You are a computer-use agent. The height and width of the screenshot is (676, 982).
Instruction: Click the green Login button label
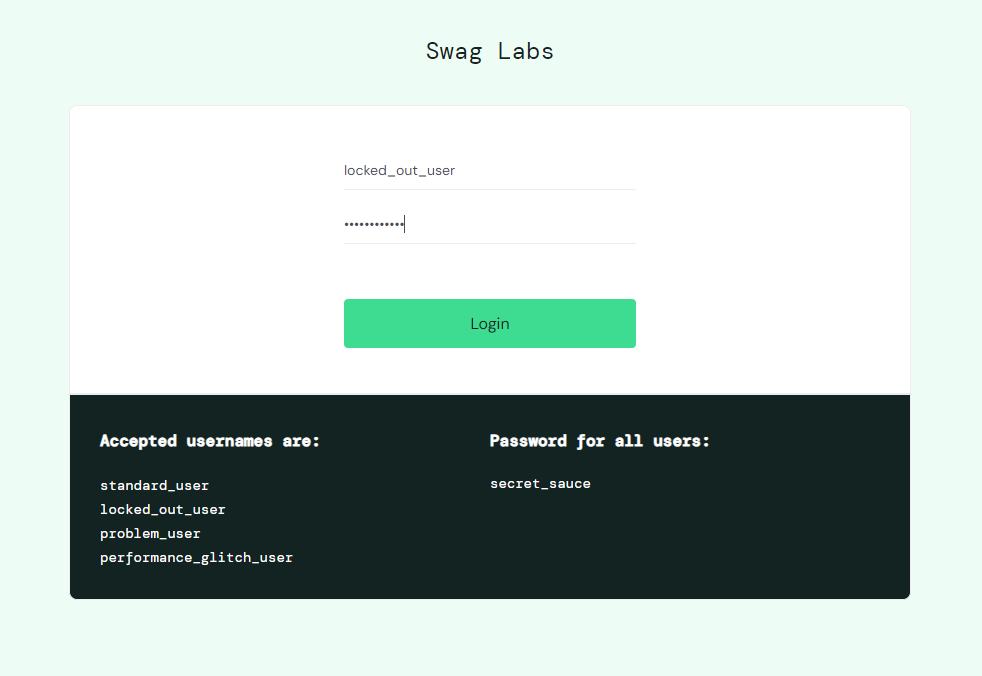[x=489, y=323]
